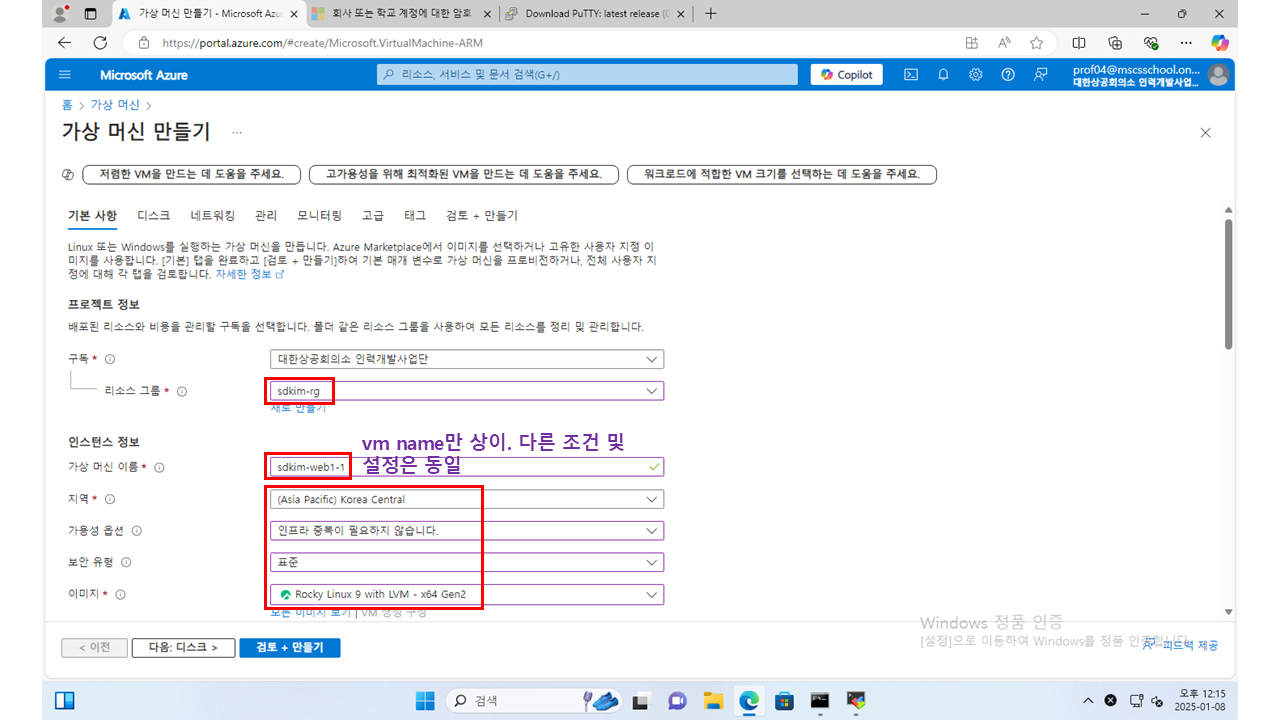Switch to the 태그 tab
The width and height of the screenshot is (1280, 720).
[x=415, y=216]
